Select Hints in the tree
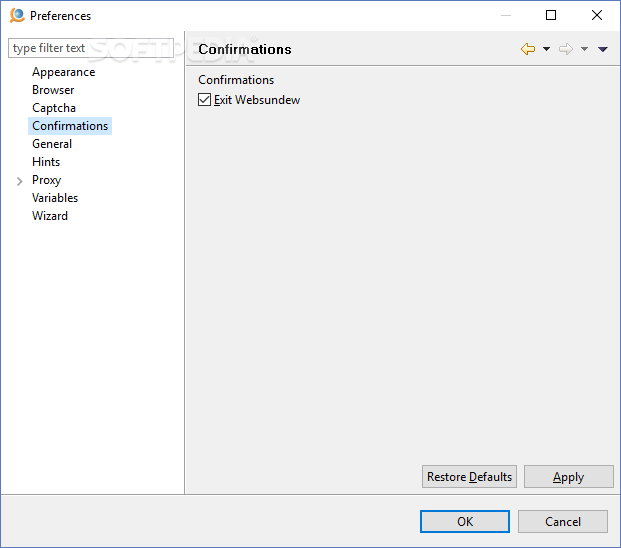The width and height of the screenshot is (621, 548). coord(46,162)
